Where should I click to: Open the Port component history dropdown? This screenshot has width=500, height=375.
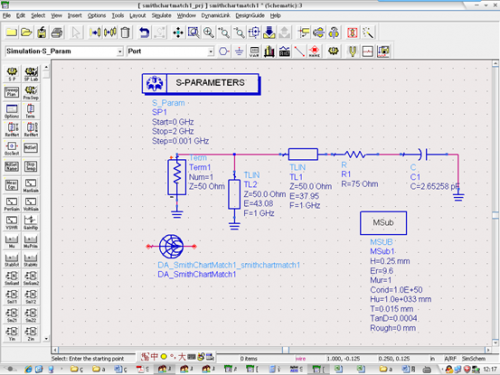[x=211, y=51]
